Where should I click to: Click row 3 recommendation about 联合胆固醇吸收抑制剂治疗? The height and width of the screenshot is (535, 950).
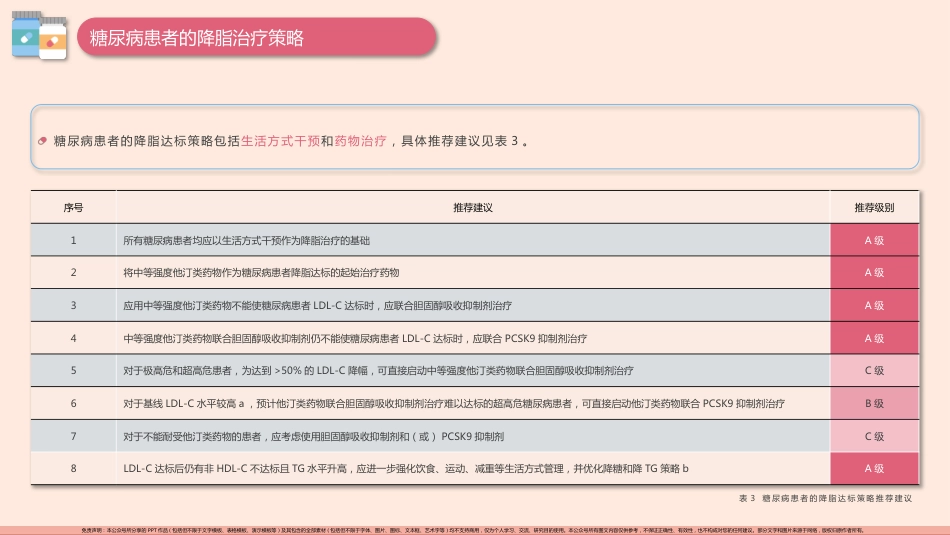[x=317, y=305]
